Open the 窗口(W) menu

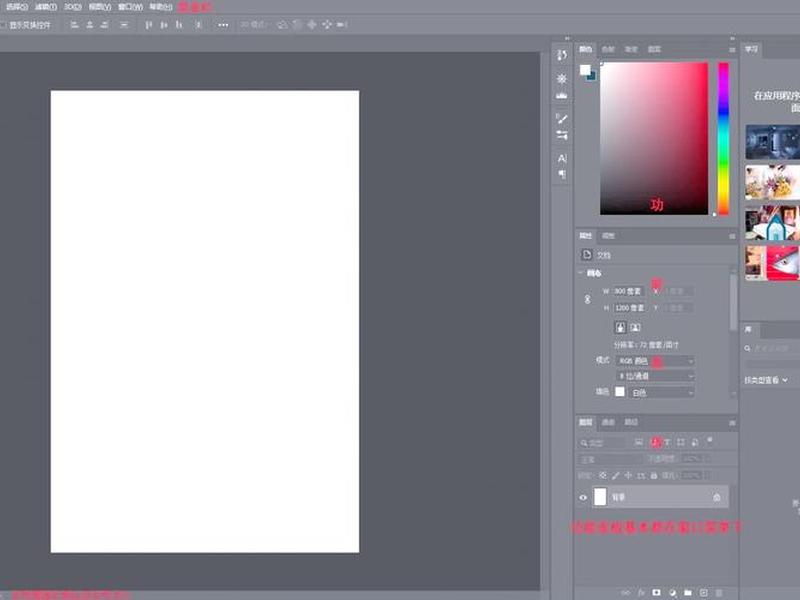[x=130, y=7]
